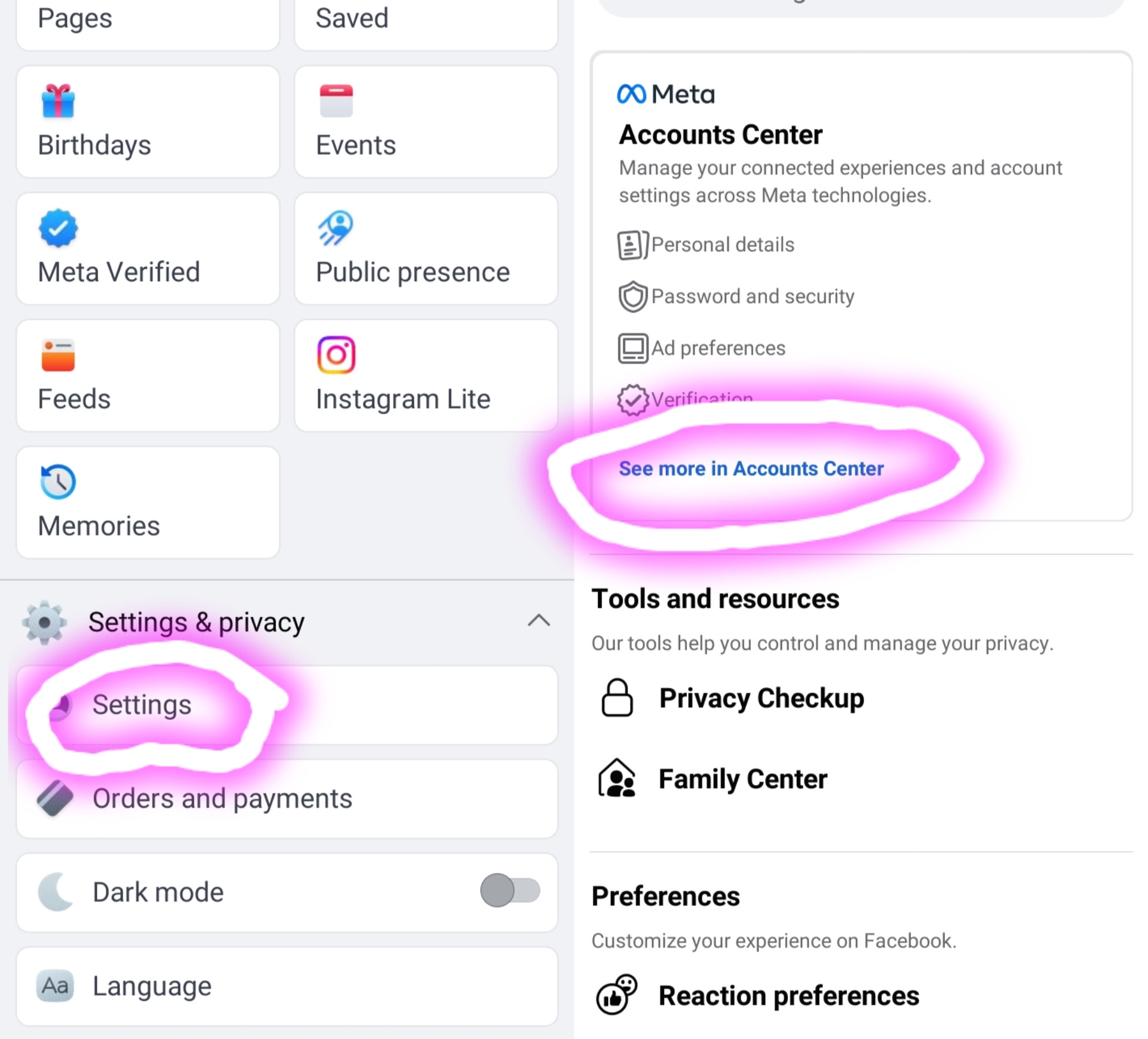The height and width of the screenshot is (1039, 1148).
Task: Open the Language option
Action: coord(152,986)
